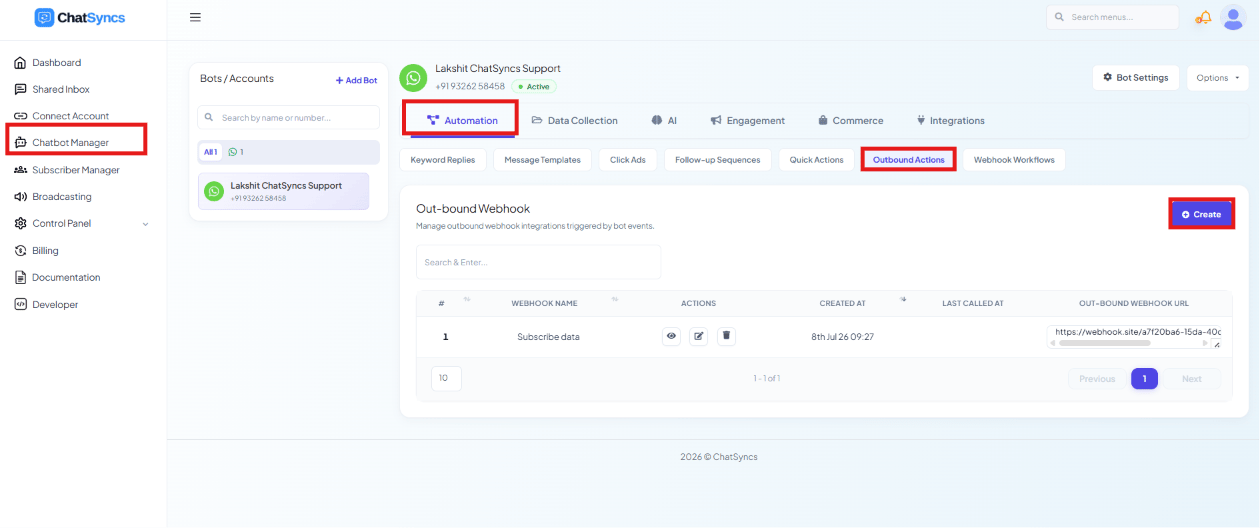
Task: Switch to the Data Collection tab
Action: (x=574, y=120)
